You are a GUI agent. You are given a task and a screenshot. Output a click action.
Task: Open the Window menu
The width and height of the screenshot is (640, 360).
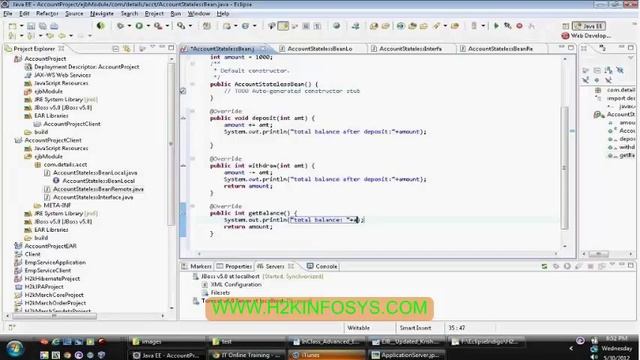[199, 13]
